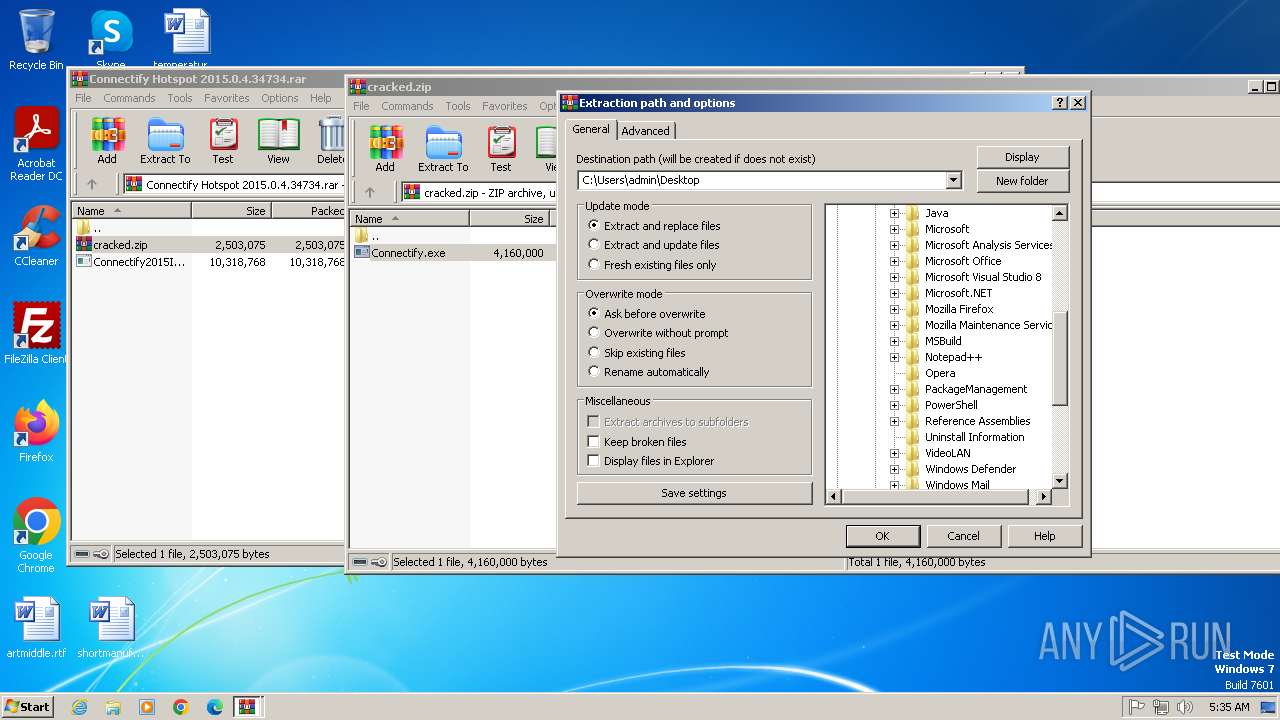Open Internet Explorer in taskbar
This screenshot has width=1280, height=720.
tap(79, 707)
